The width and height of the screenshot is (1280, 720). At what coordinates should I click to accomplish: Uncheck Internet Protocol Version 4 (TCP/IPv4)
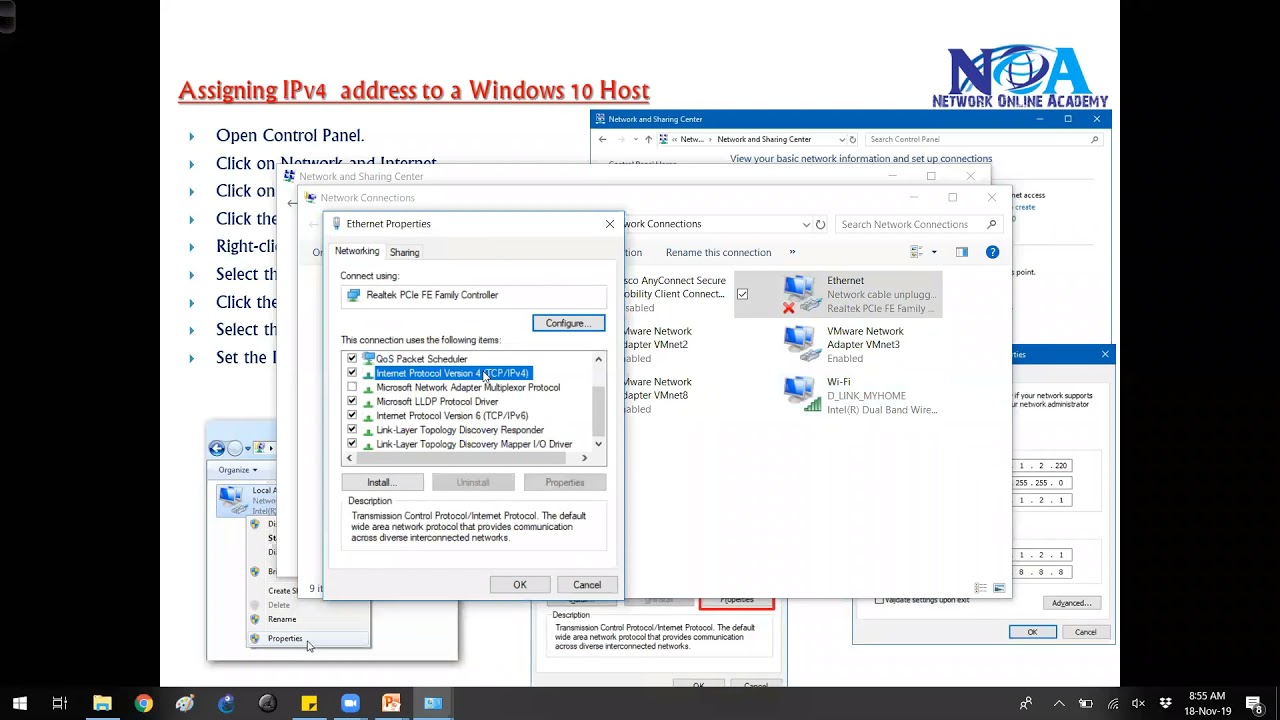352,373
